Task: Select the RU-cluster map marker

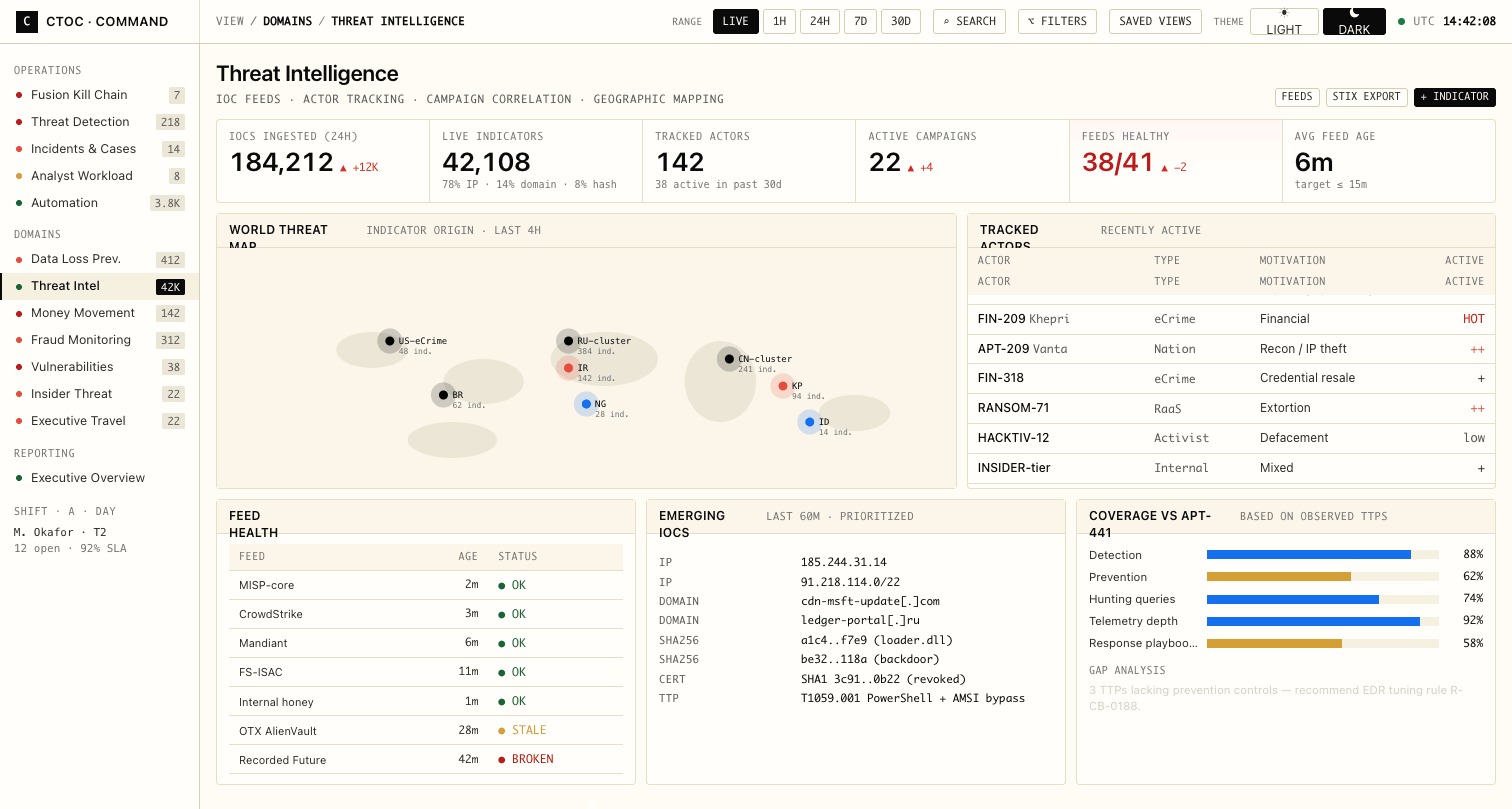Action: [568, 341]
